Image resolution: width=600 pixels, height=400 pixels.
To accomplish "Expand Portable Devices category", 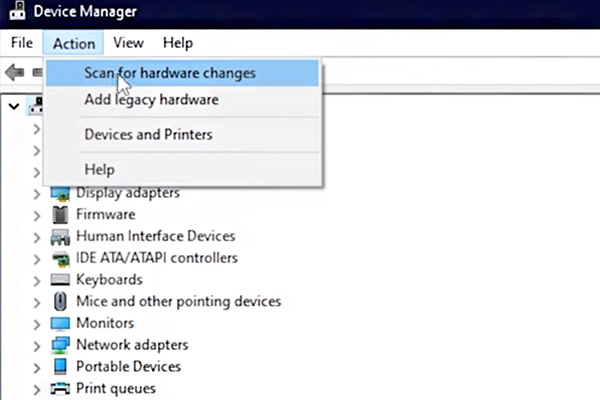I will (x=37, y=368).
